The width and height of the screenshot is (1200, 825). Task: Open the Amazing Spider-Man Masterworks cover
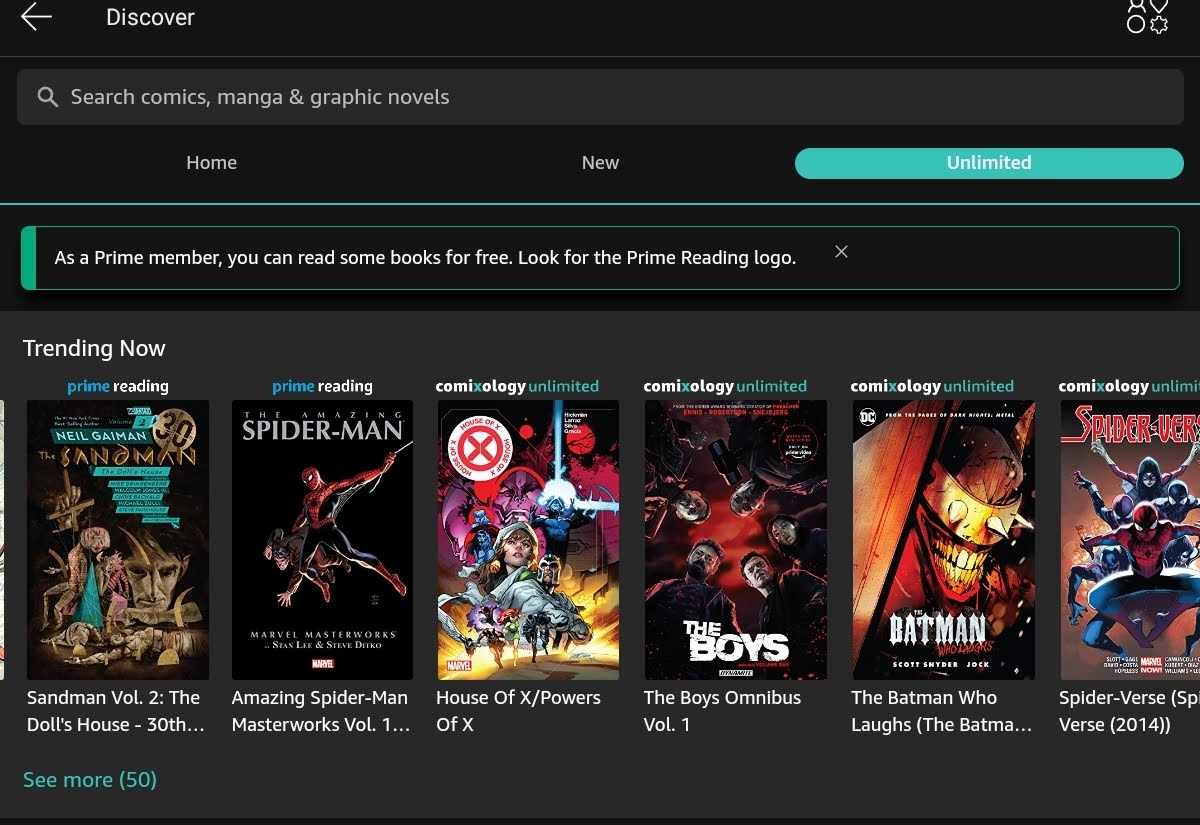(x=322, y=540)
